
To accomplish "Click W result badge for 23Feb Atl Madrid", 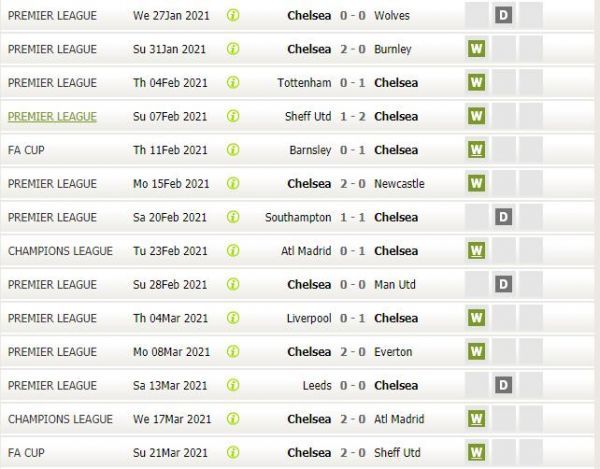I will (476, 251).
